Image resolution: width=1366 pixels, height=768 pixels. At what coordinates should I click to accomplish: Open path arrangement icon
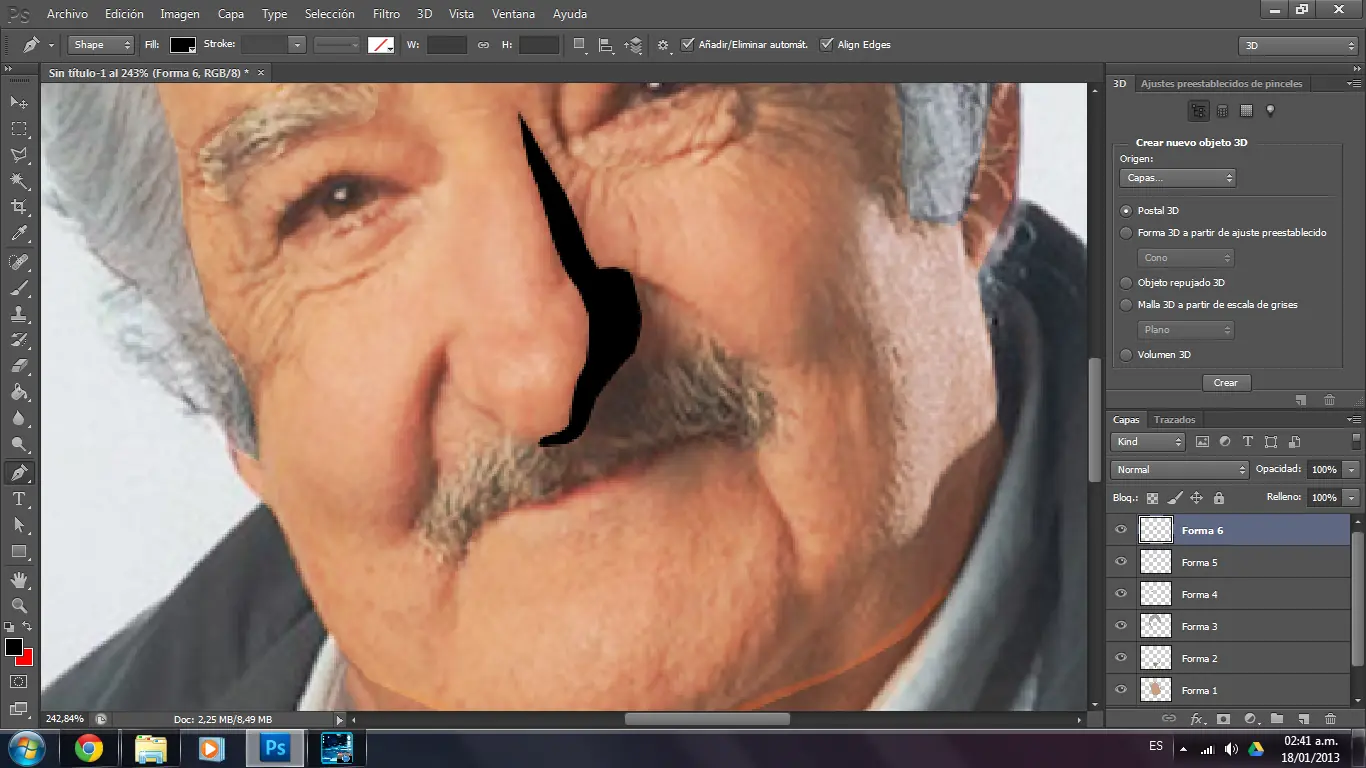pyautogui.click(x=633, y=45)
